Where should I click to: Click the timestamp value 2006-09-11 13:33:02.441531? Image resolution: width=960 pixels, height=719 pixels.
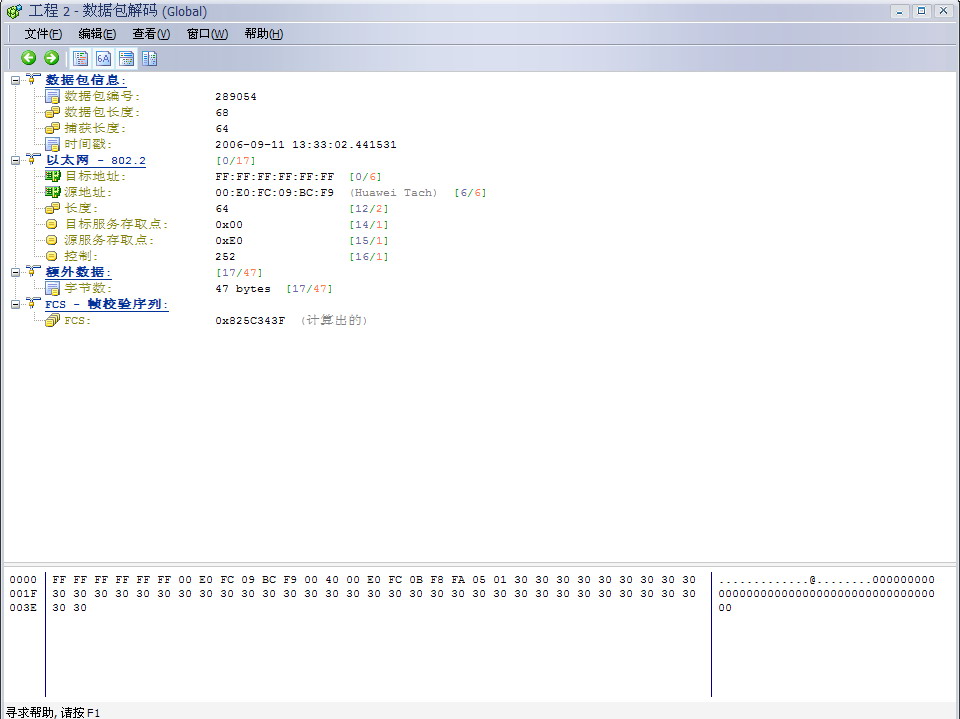tap(306, 145)
